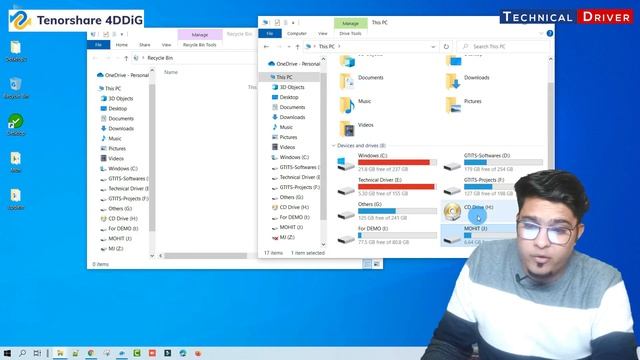Screen dimensions: 640x360
Task: Open GTITS-Projects (F:) drive icon
Action: 452,189
